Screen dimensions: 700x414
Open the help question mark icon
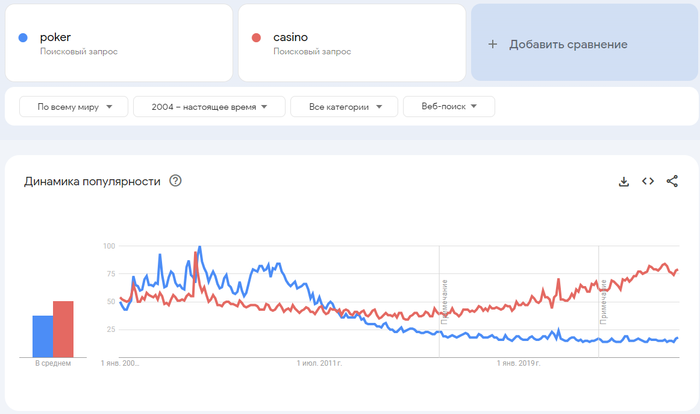(x=176, y=181)
